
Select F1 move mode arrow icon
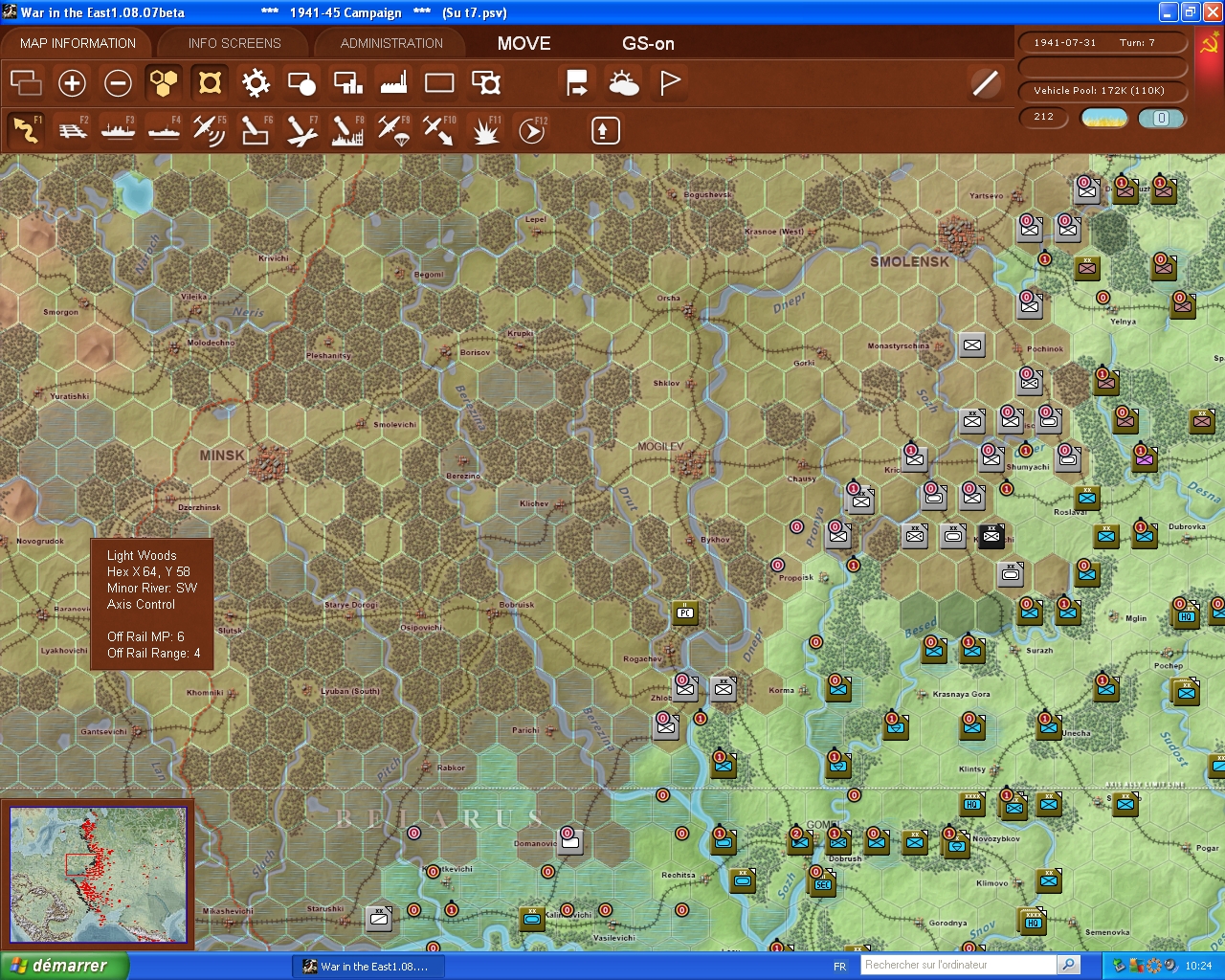point(26,130)
